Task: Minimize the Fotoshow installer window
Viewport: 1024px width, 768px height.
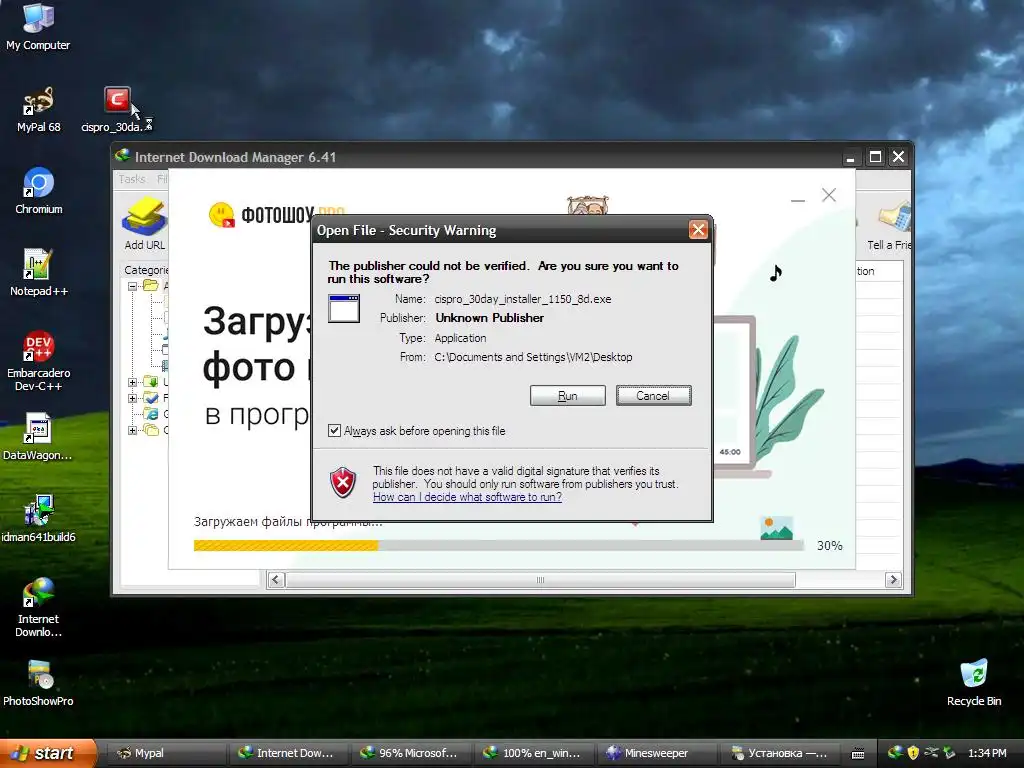Action: [797, 199]
